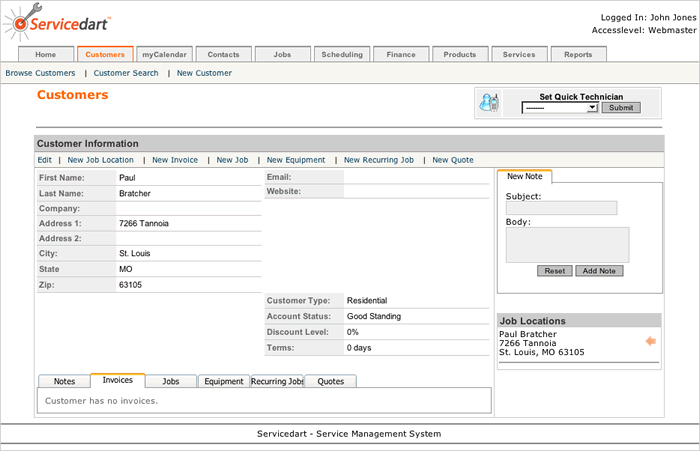
Task: Click the orange arrow beside Paul Bratcher location
Action: point(650,342)
